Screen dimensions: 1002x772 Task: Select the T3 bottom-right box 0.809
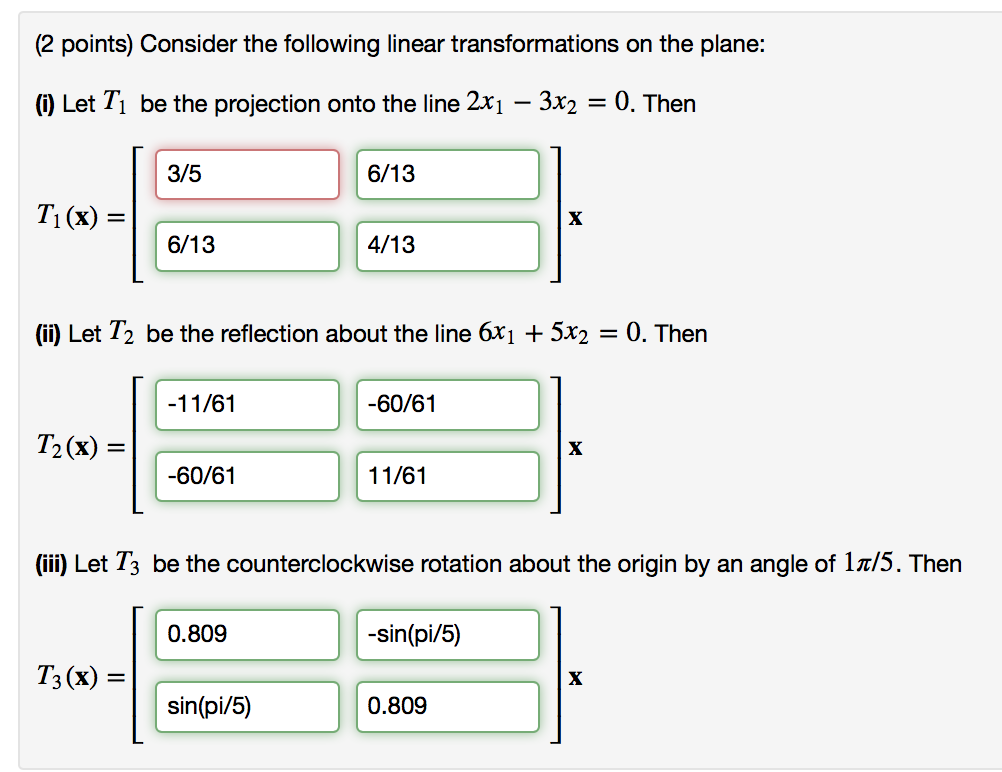coord(447,706)
